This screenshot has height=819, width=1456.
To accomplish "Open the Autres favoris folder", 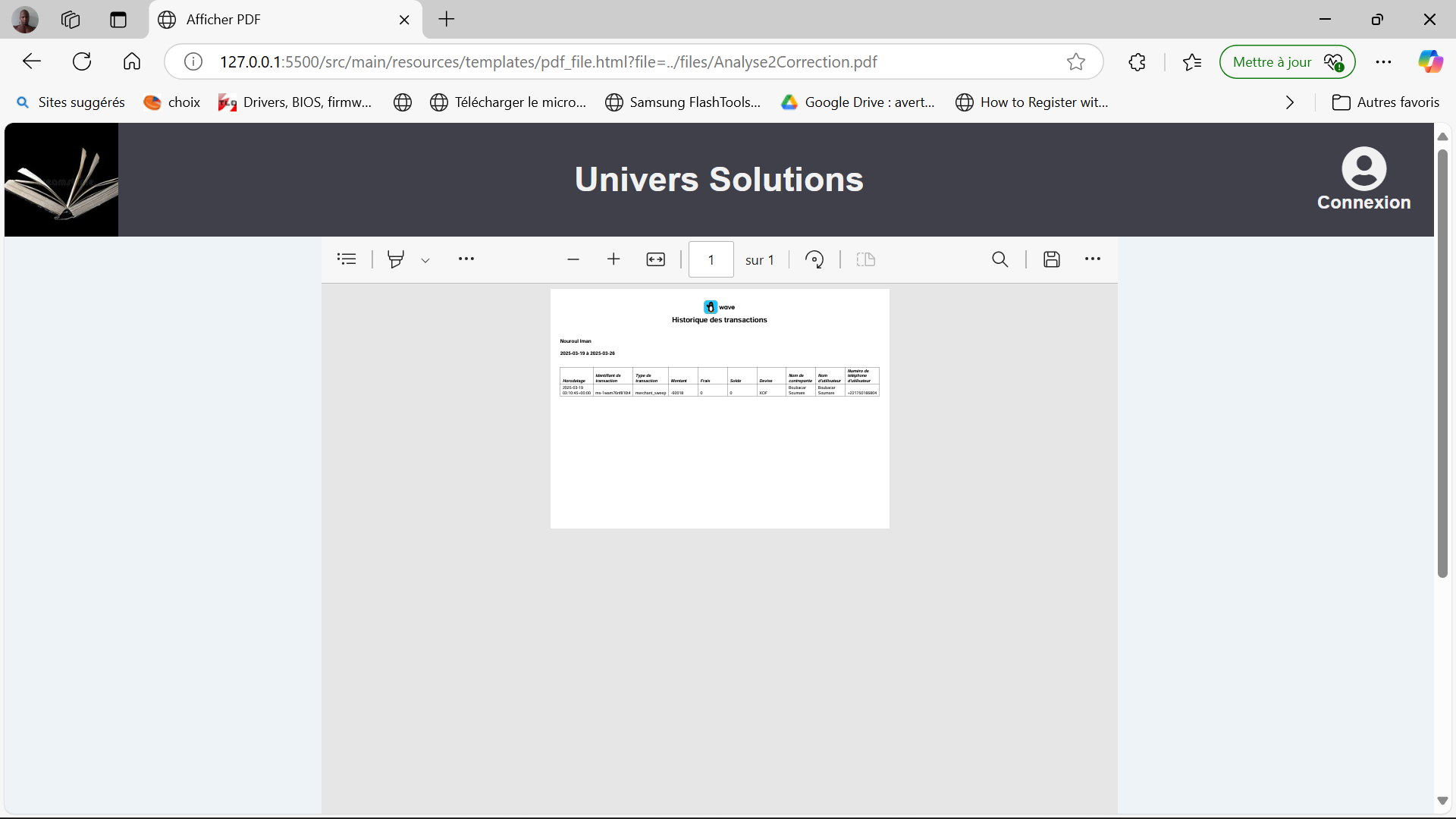I will 1385,102.
